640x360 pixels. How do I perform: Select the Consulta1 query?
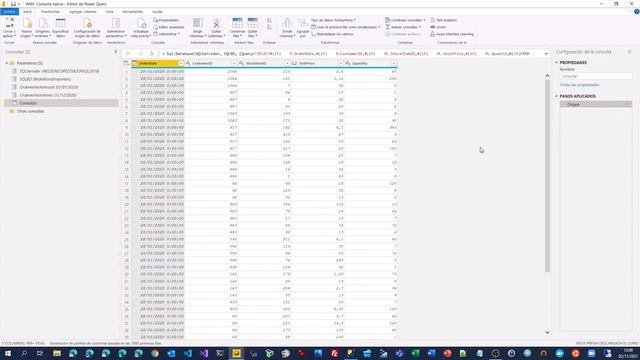pyautogui.click(x=61, y=103)
